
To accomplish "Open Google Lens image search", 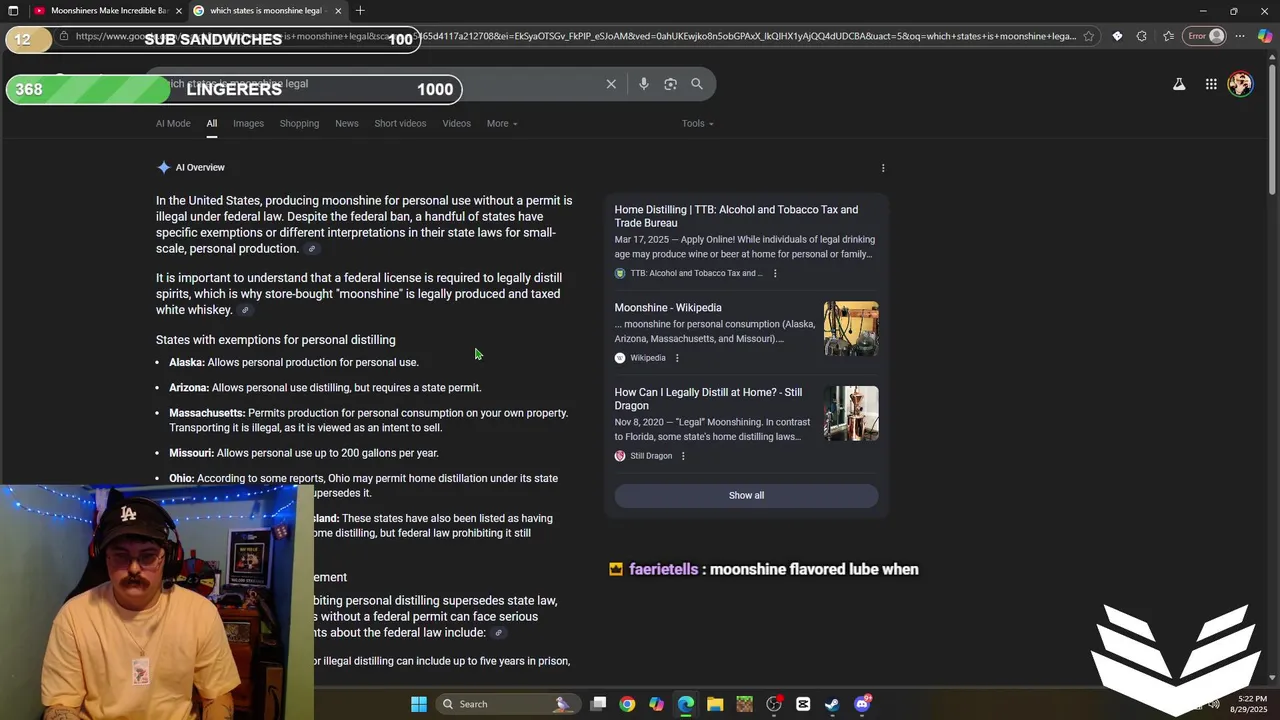I will coord(670,84).
